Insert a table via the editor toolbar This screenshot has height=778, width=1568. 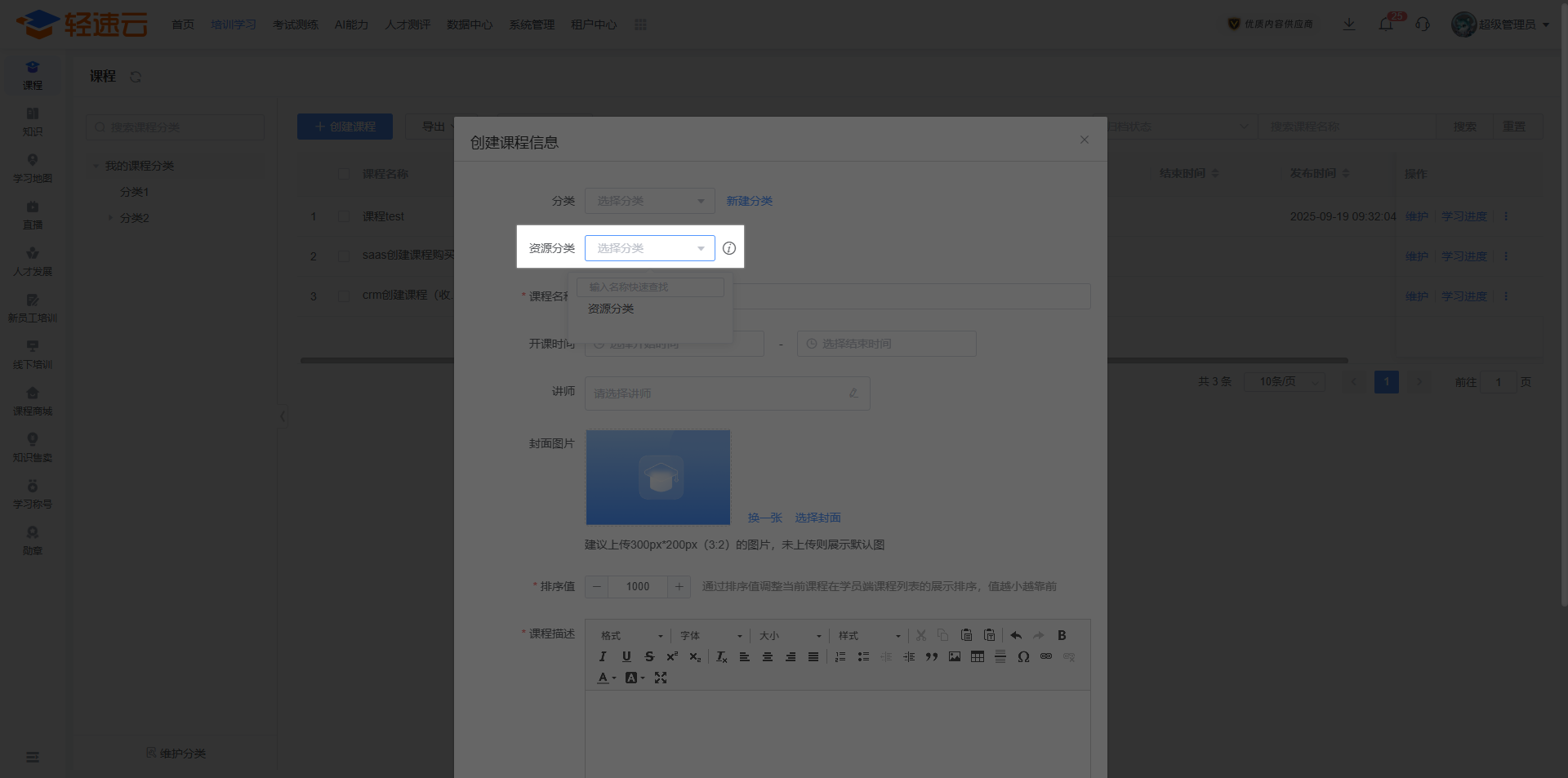coord(978,656)
